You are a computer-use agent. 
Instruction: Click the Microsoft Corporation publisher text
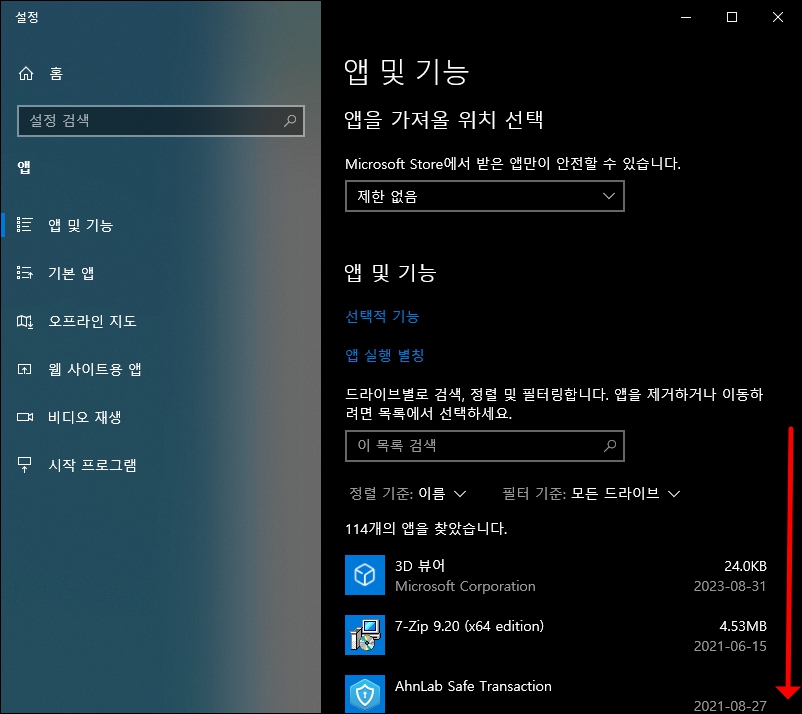click(465, 586)
